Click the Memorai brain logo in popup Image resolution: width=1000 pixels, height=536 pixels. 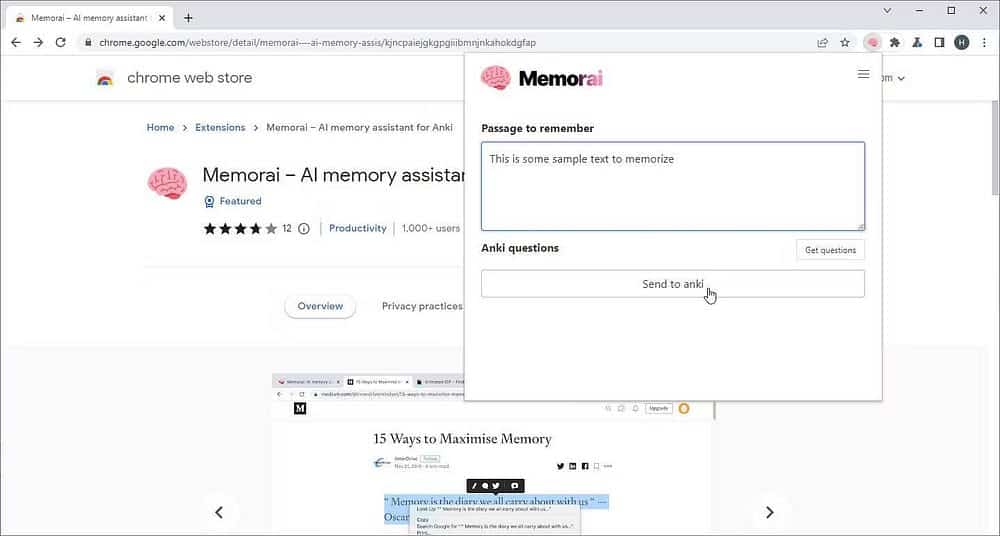click(x=496, y=78)
